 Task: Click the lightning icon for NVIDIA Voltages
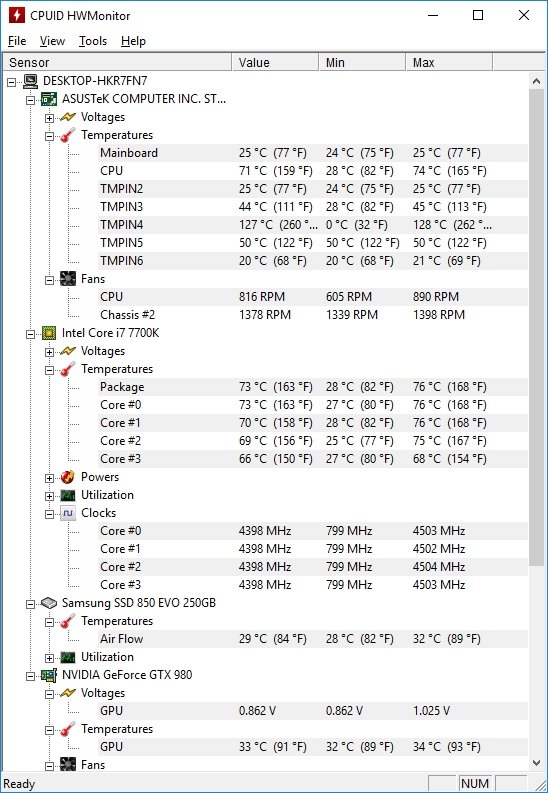[x=68, y=693]
